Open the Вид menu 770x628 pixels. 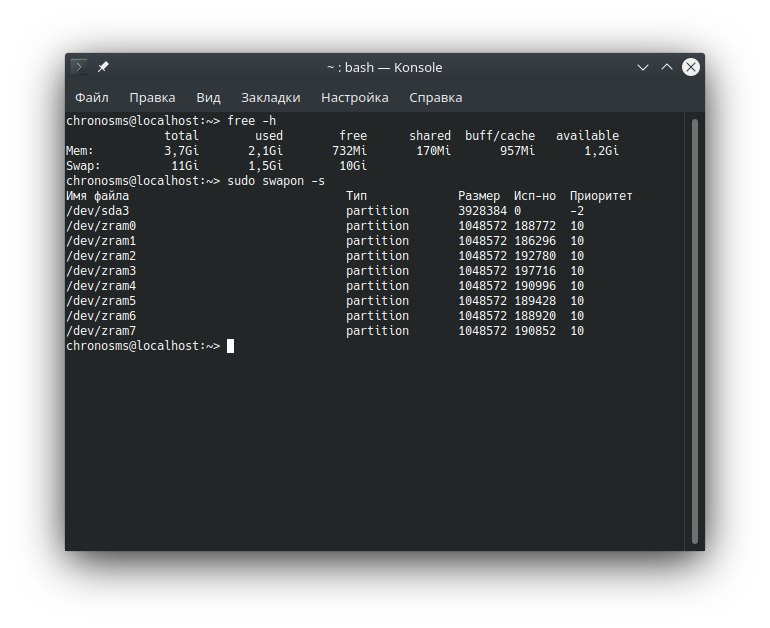pyautogui.click(x=208, y=98)
